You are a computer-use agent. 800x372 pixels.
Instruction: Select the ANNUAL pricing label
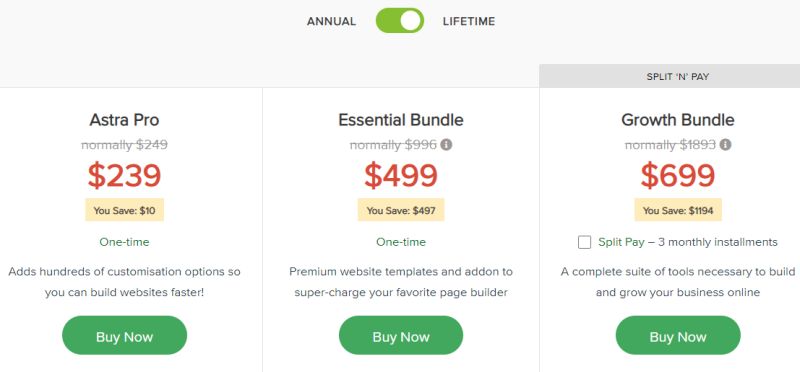(x=331, y=21)
